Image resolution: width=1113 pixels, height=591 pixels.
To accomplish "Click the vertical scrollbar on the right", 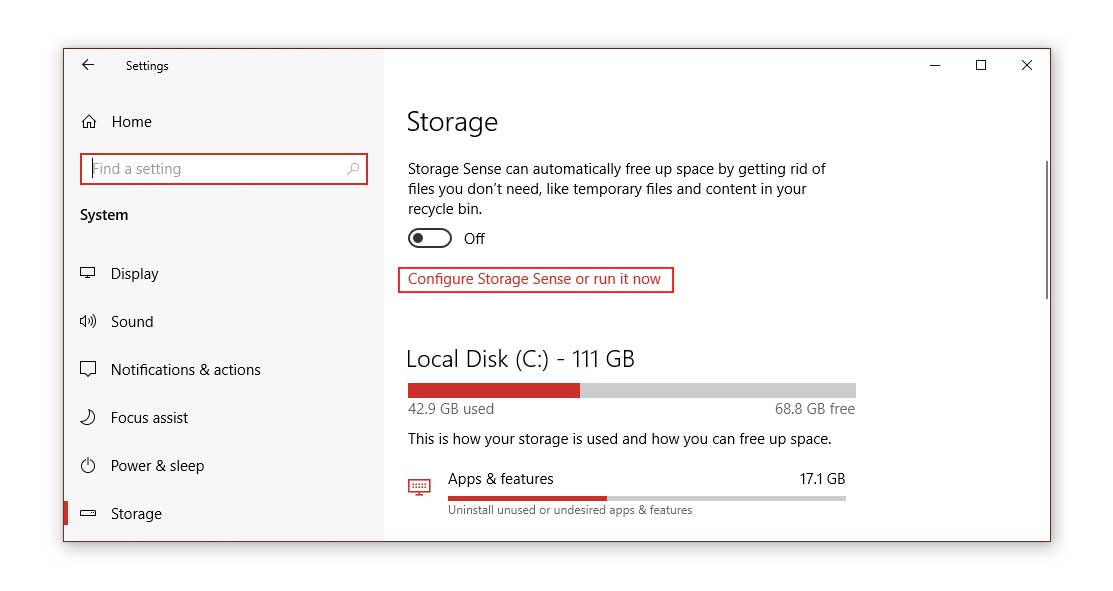I will (x=1046, y=230).
